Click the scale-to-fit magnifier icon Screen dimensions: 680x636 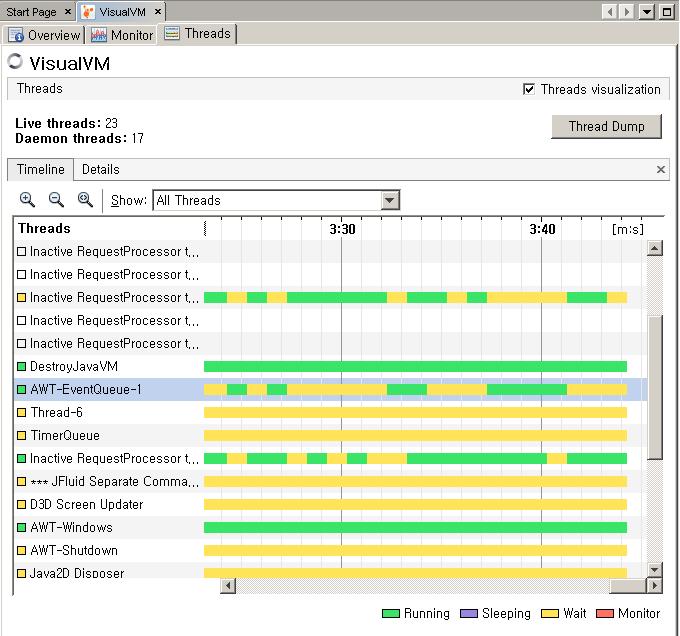coord(85,200)
